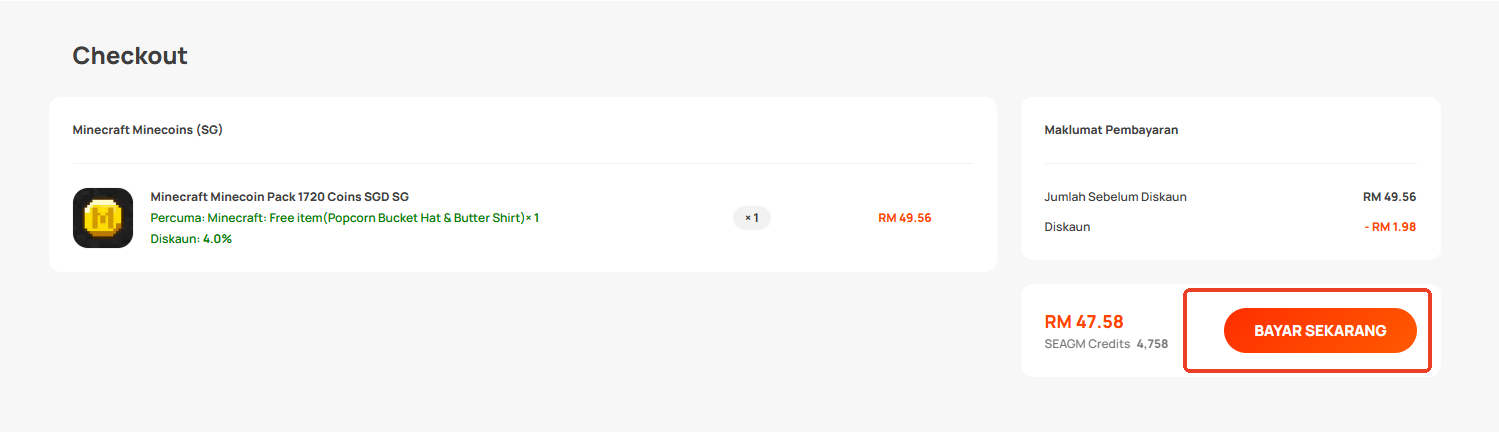1499x432 pixels.
Task: Select the Minecraft Minecoins (SG) section title
Action: (x=147, y=130)
